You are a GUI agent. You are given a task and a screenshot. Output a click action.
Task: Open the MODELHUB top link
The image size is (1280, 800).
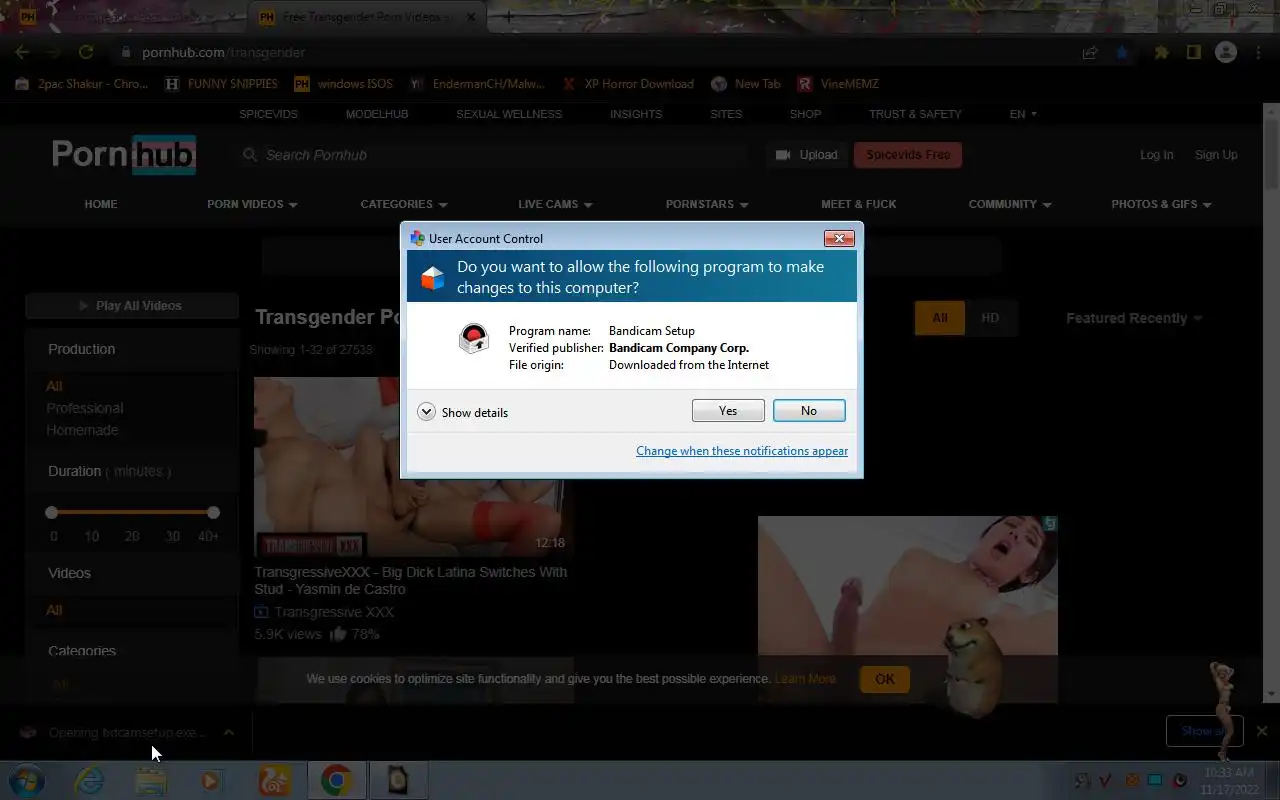[377, 114]
